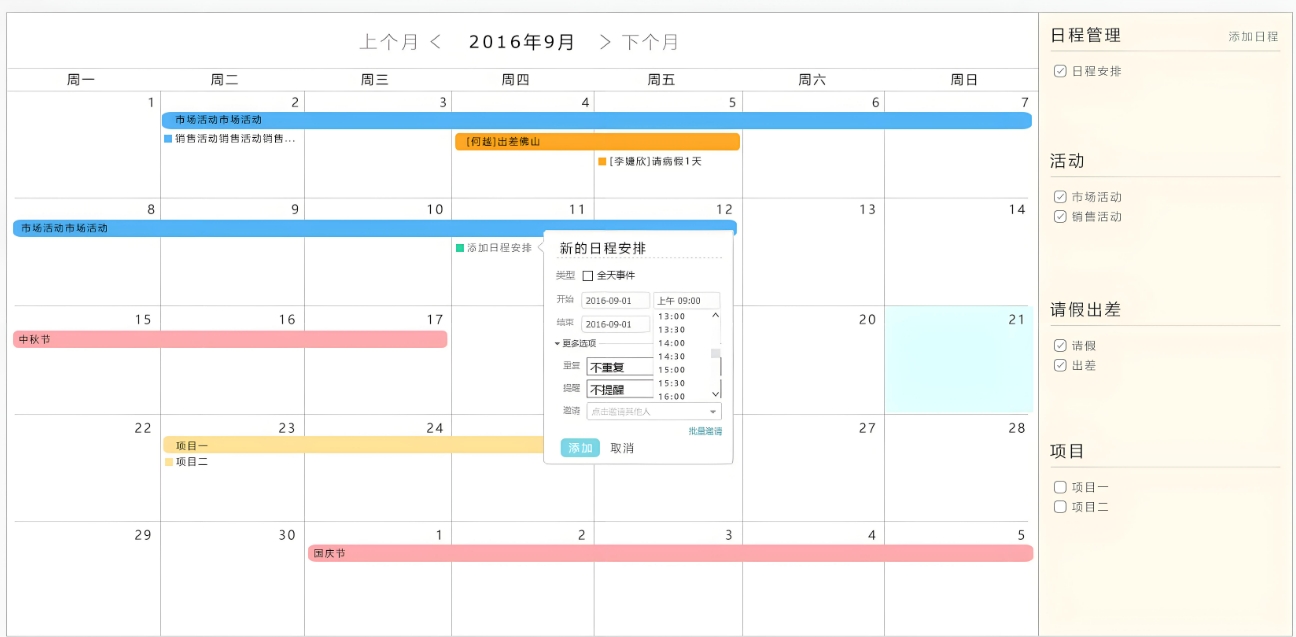The height and width of the screenshot is (637, 1296).
Task: Toggle the 全天事件 checkbox in the popup
Action: click(589, 274)
